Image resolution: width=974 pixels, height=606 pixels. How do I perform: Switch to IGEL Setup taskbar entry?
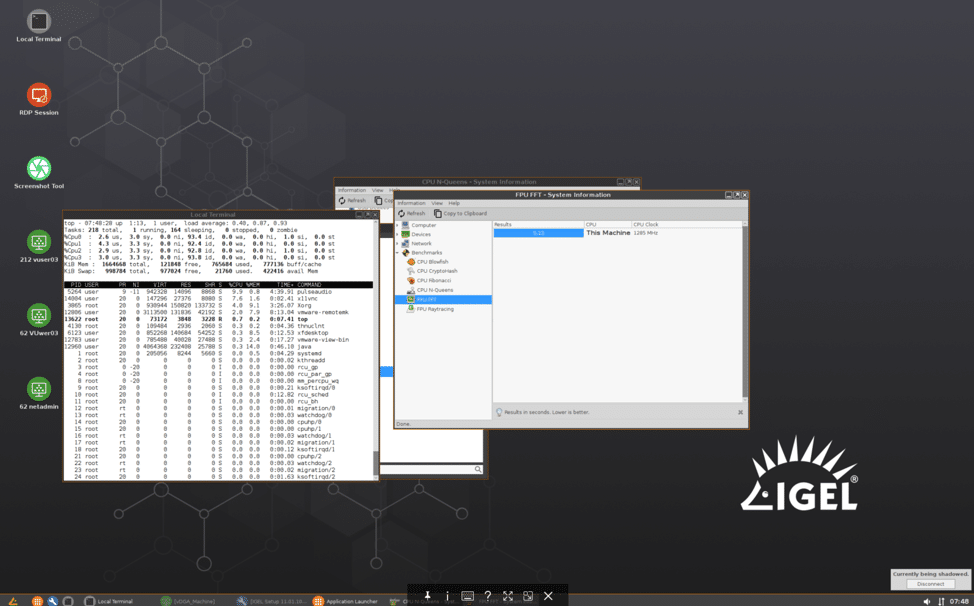270,601
